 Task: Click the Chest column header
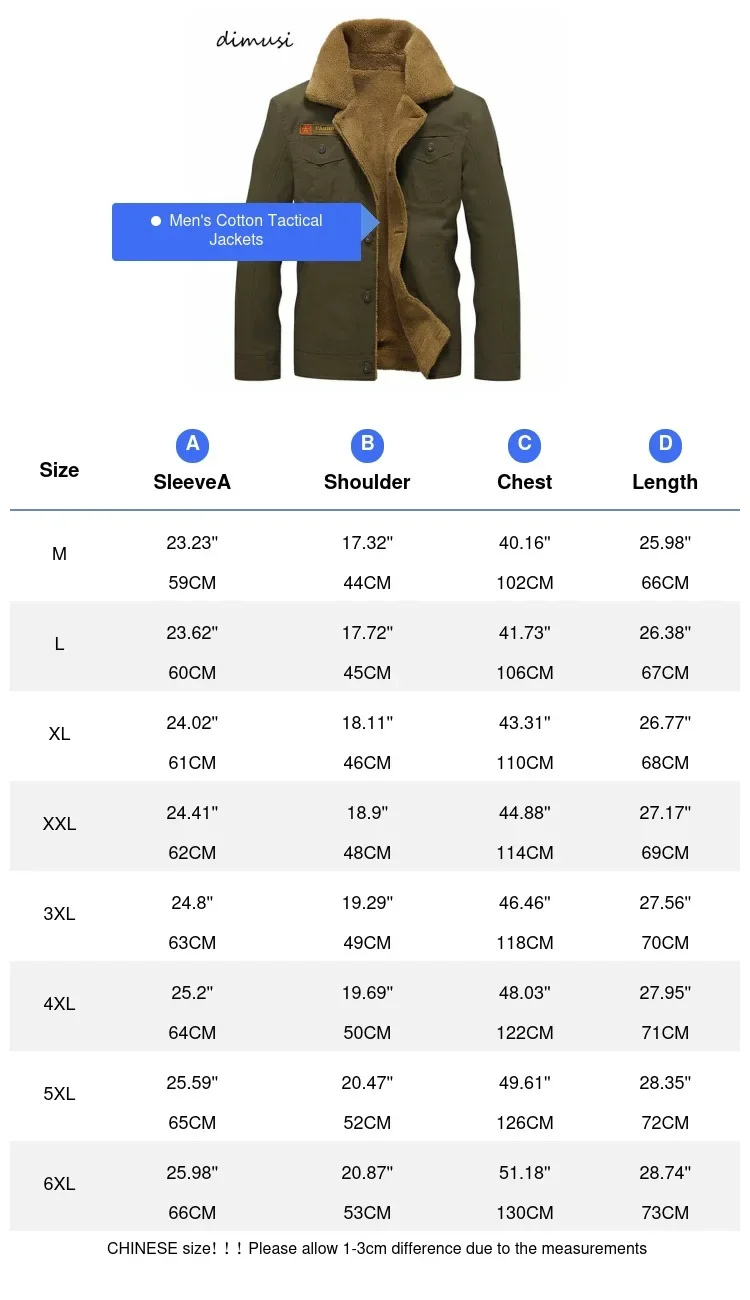point(524,482)
